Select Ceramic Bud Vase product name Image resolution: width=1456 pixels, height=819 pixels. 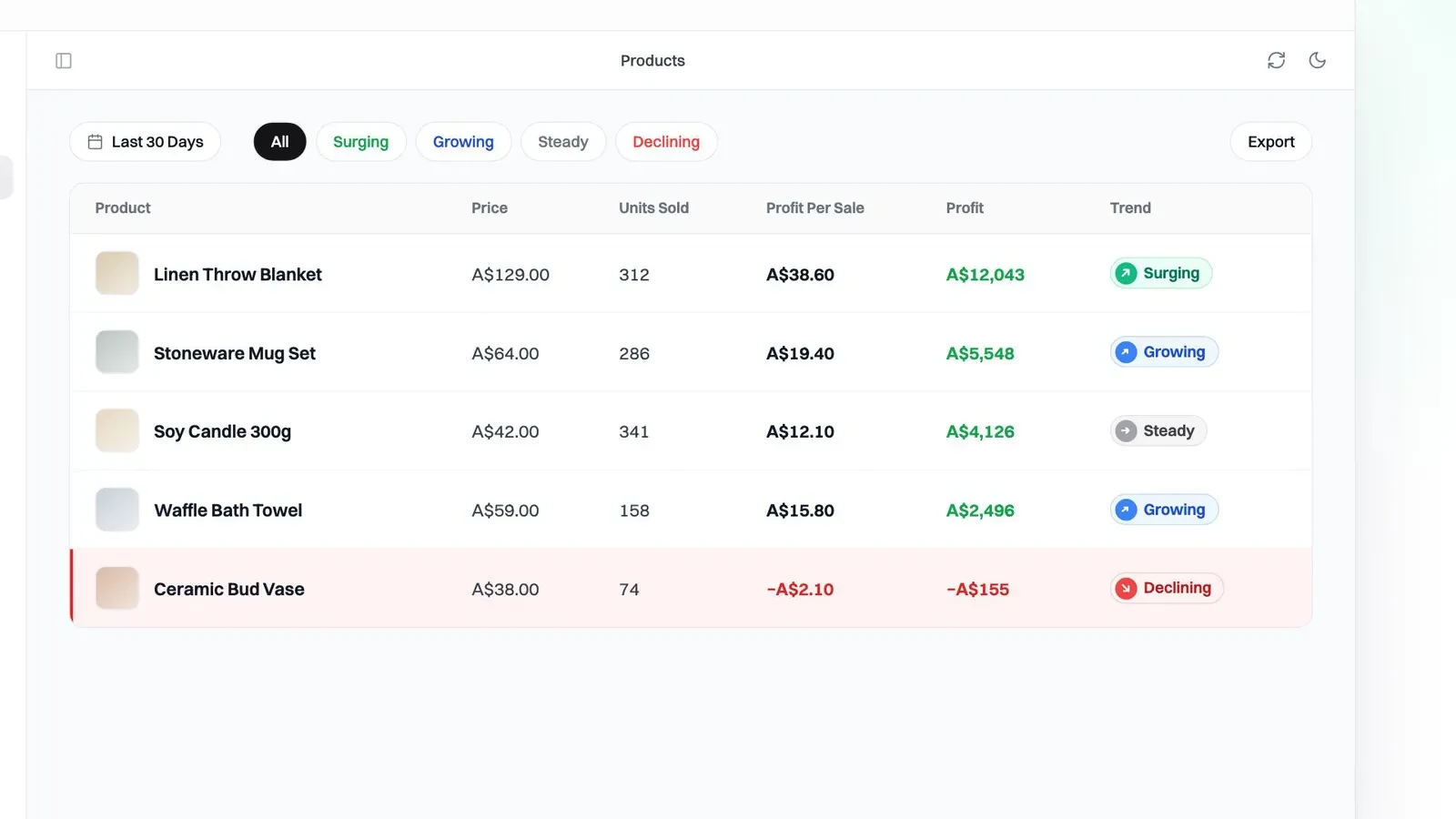229,590
